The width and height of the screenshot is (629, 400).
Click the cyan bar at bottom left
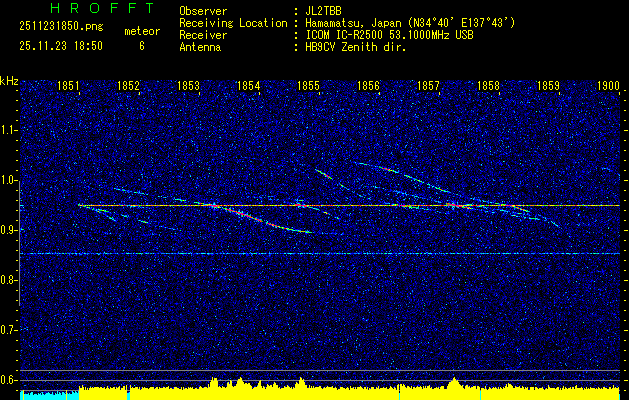[49, 395]
